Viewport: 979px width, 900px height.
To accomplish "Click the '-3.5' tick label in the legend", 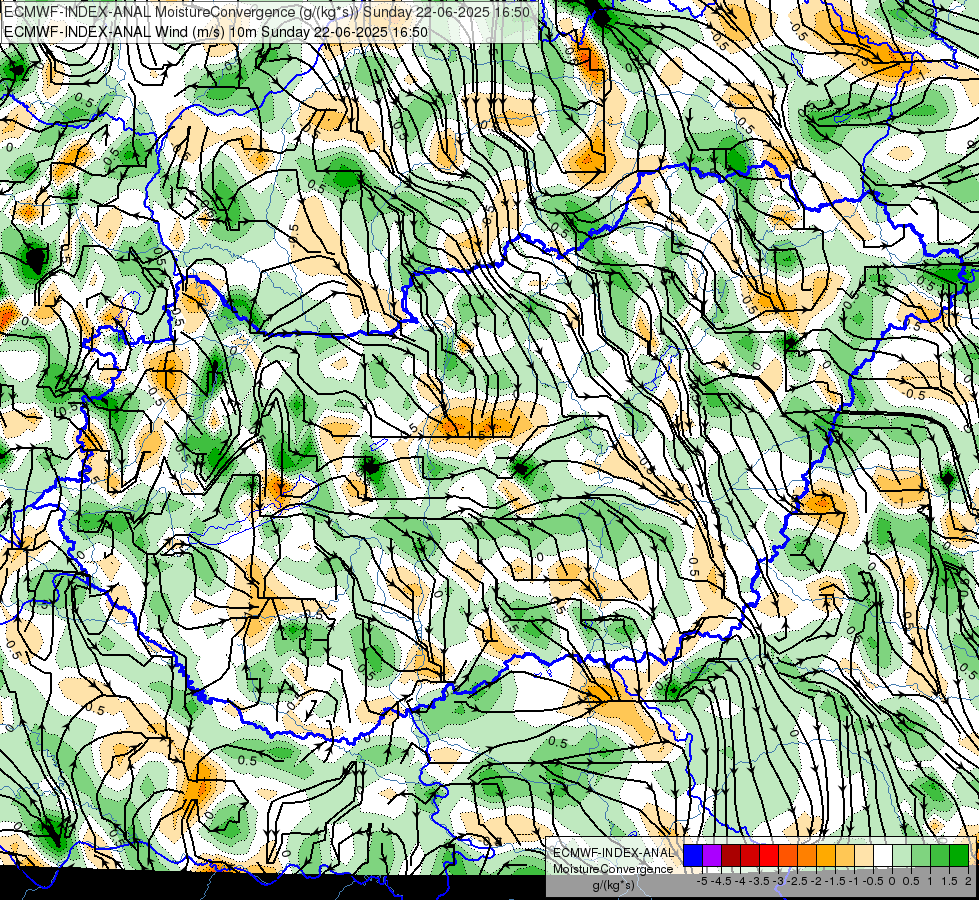I will tap(759, 881).
